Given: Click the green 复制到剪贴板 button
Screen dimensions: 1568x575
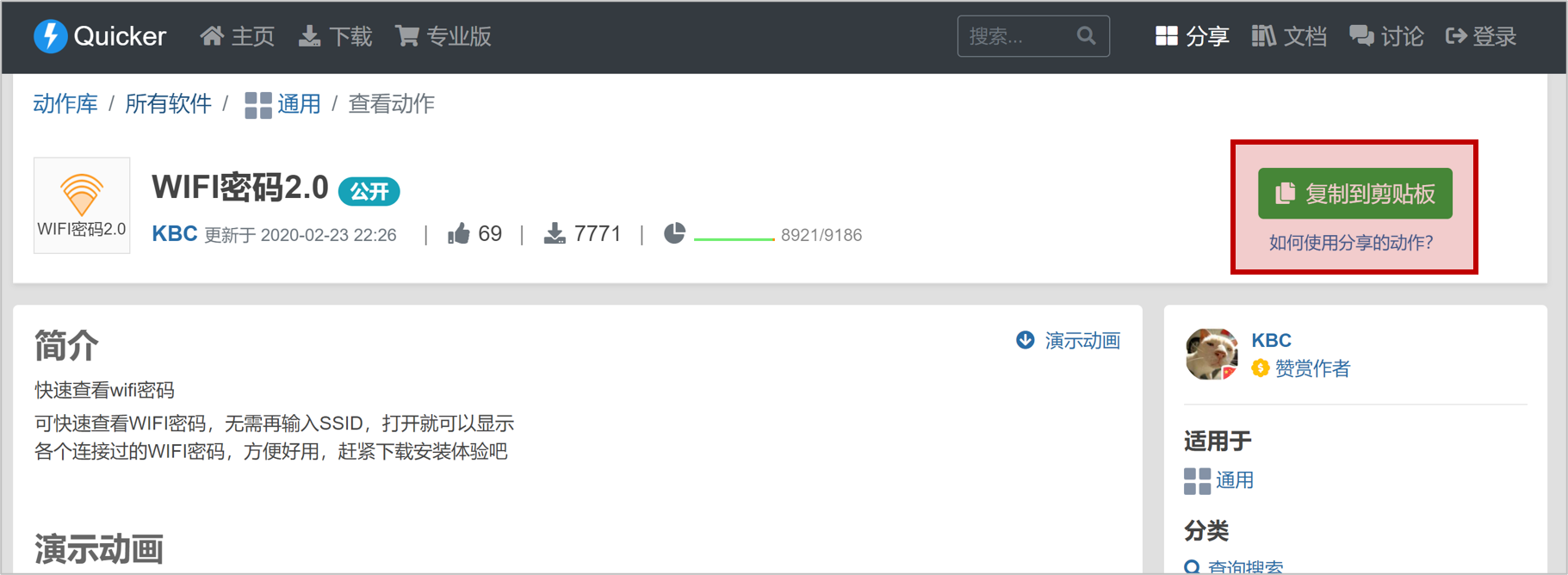Looking at the screenshot, I should (x=1354, y=194).
